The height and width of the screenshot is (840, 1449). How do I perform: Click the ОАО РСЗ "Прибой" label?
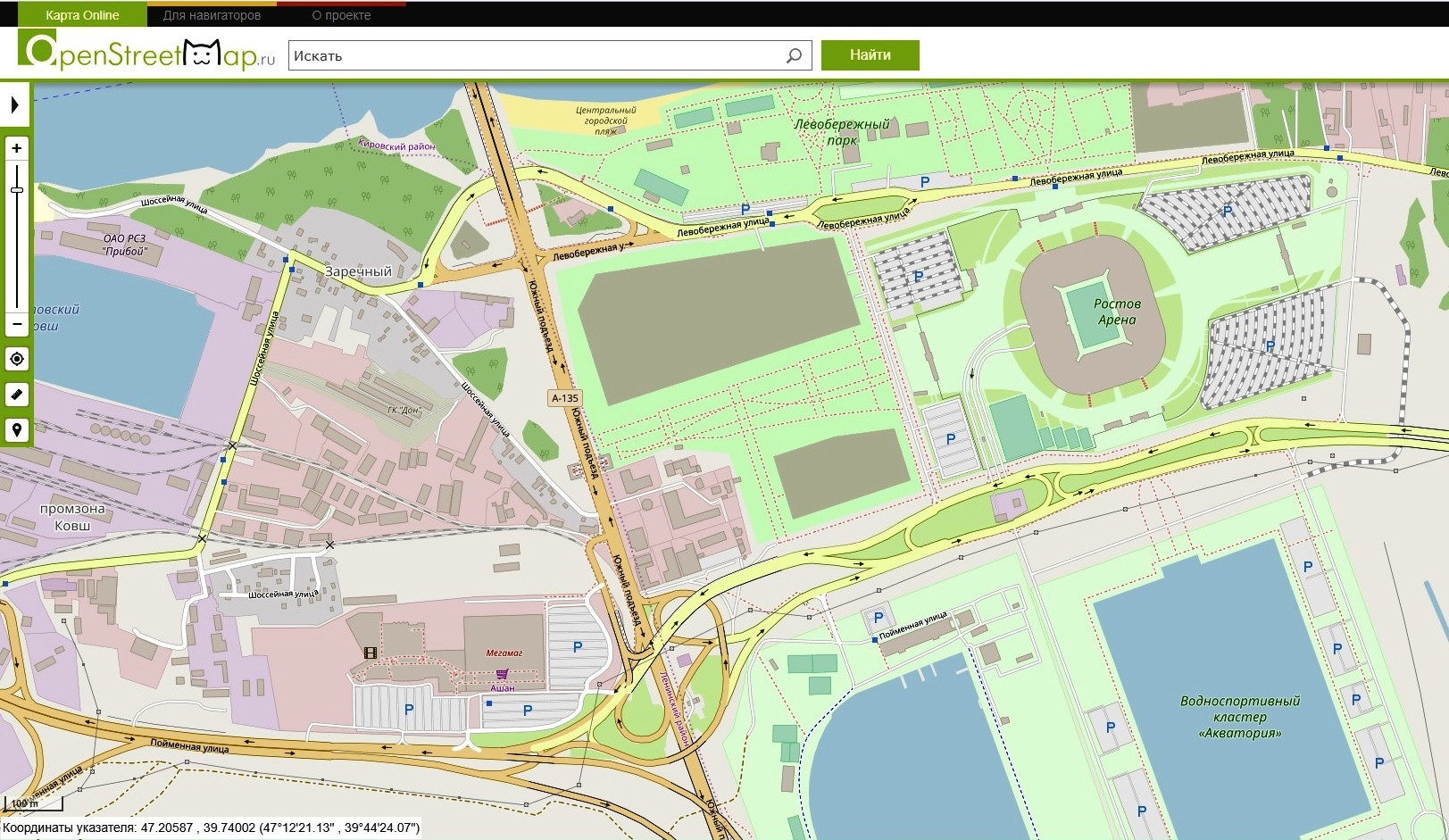124,245
